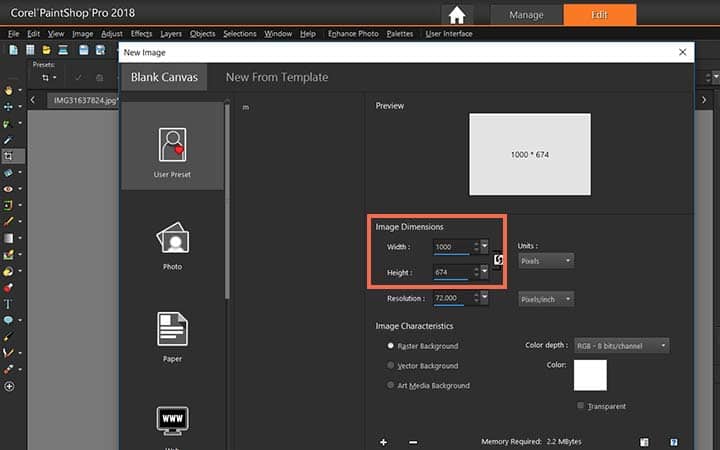Image resolution: width=720 pixels, height=450 pixels.
Task: Open the Adjust menu
Action: (112, 34)
